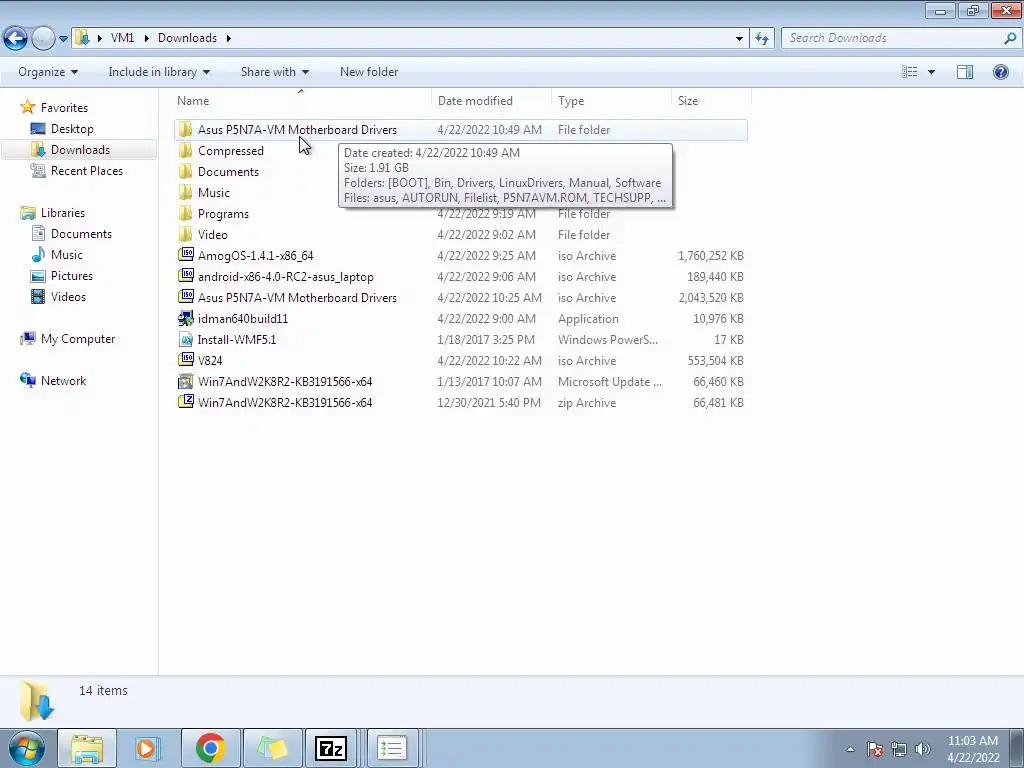Sort by the Name column header
This screenshot has width=1024, height=768.
pos(193,101)
